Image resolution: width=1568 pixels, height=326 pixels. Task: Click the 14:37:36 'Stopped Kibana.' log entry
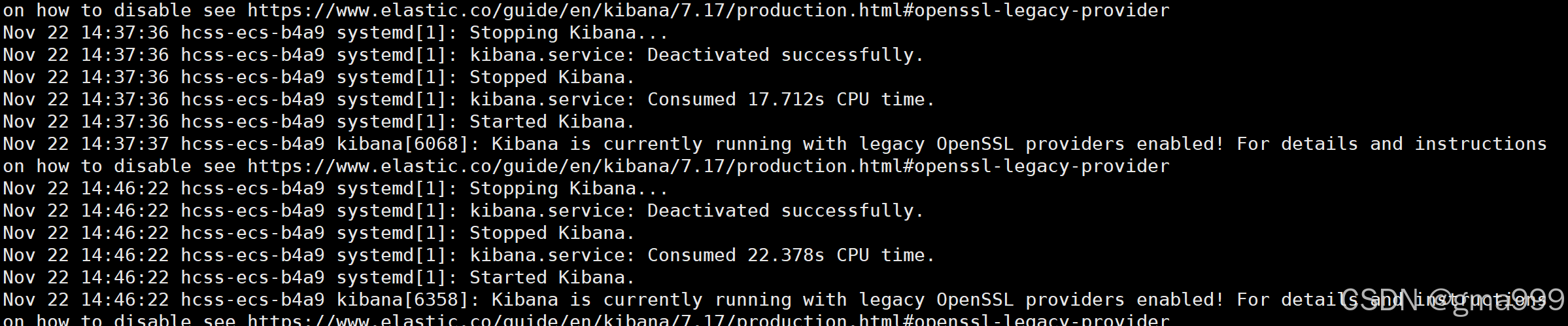pyautogui.click(x=318, y=77)
